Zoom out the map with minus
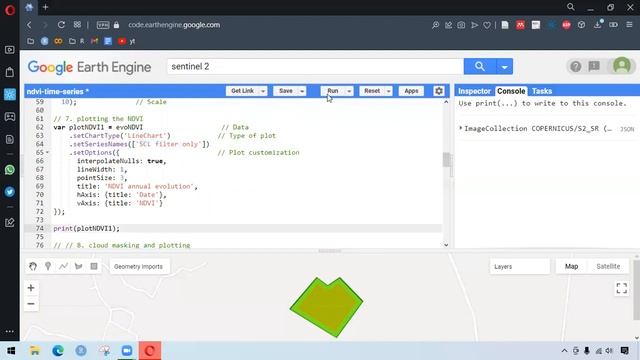This screenshot has height=360, width=640. point(31,304)
